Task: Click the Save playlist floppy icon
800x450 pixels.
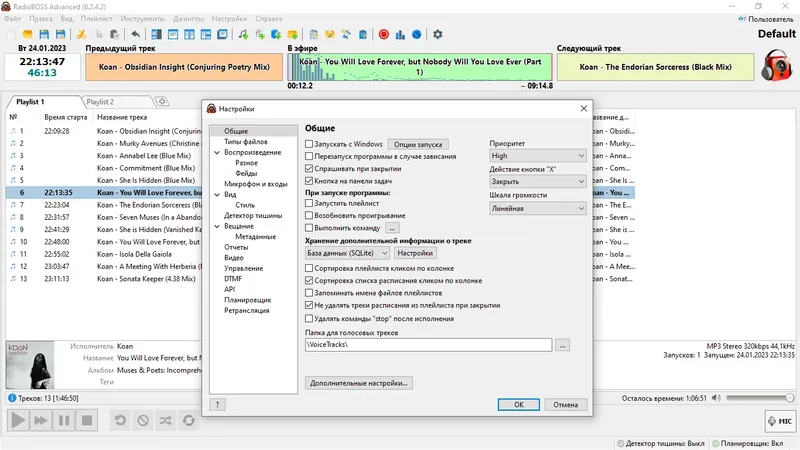Action: (44, 35)
